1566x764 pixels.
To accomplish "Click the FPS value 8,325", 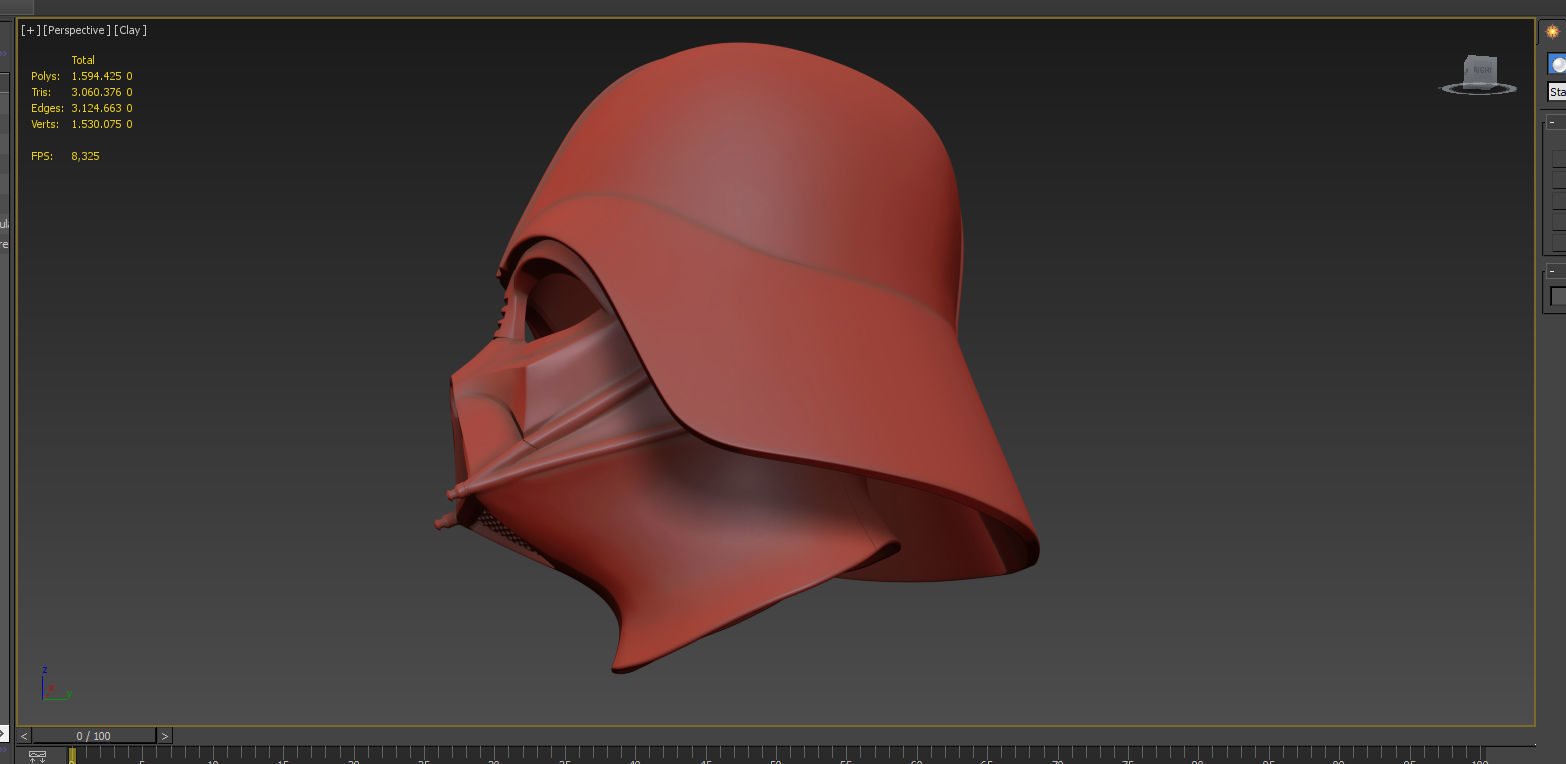I will [85, 156].
